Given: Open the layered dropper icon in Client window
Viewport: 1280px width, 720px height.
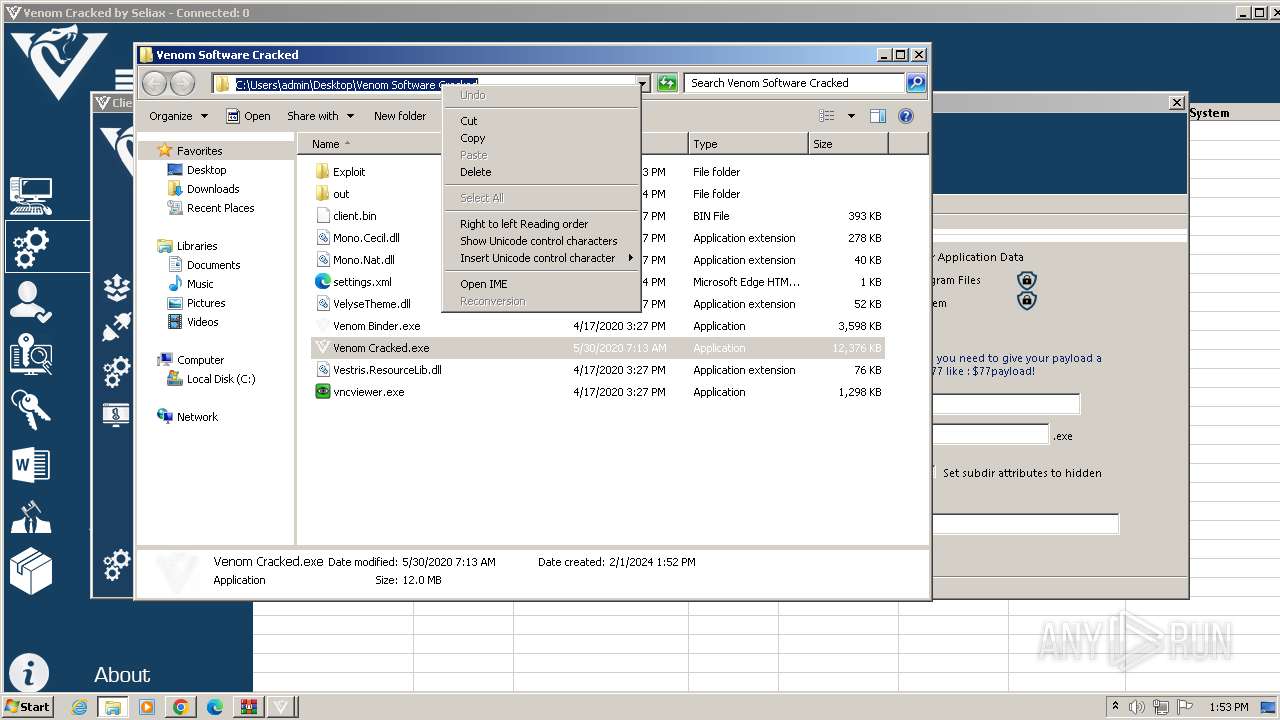Looking at the screenshot, I should pyautogui.click(x=117, y=288).
